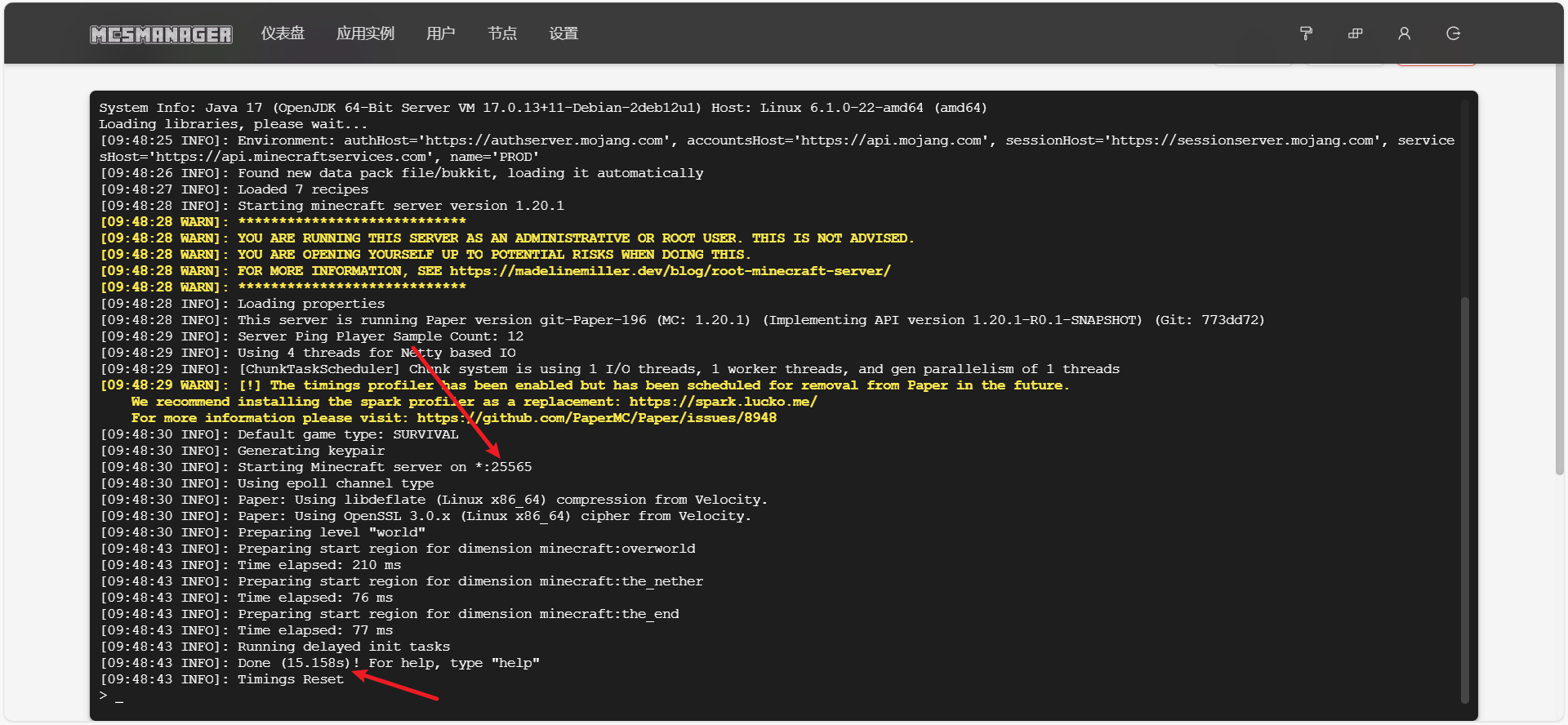The height and width of the screenshot is (725, 1568).
Task: Select the 用户 users menu item
Action: coord(440,33)
